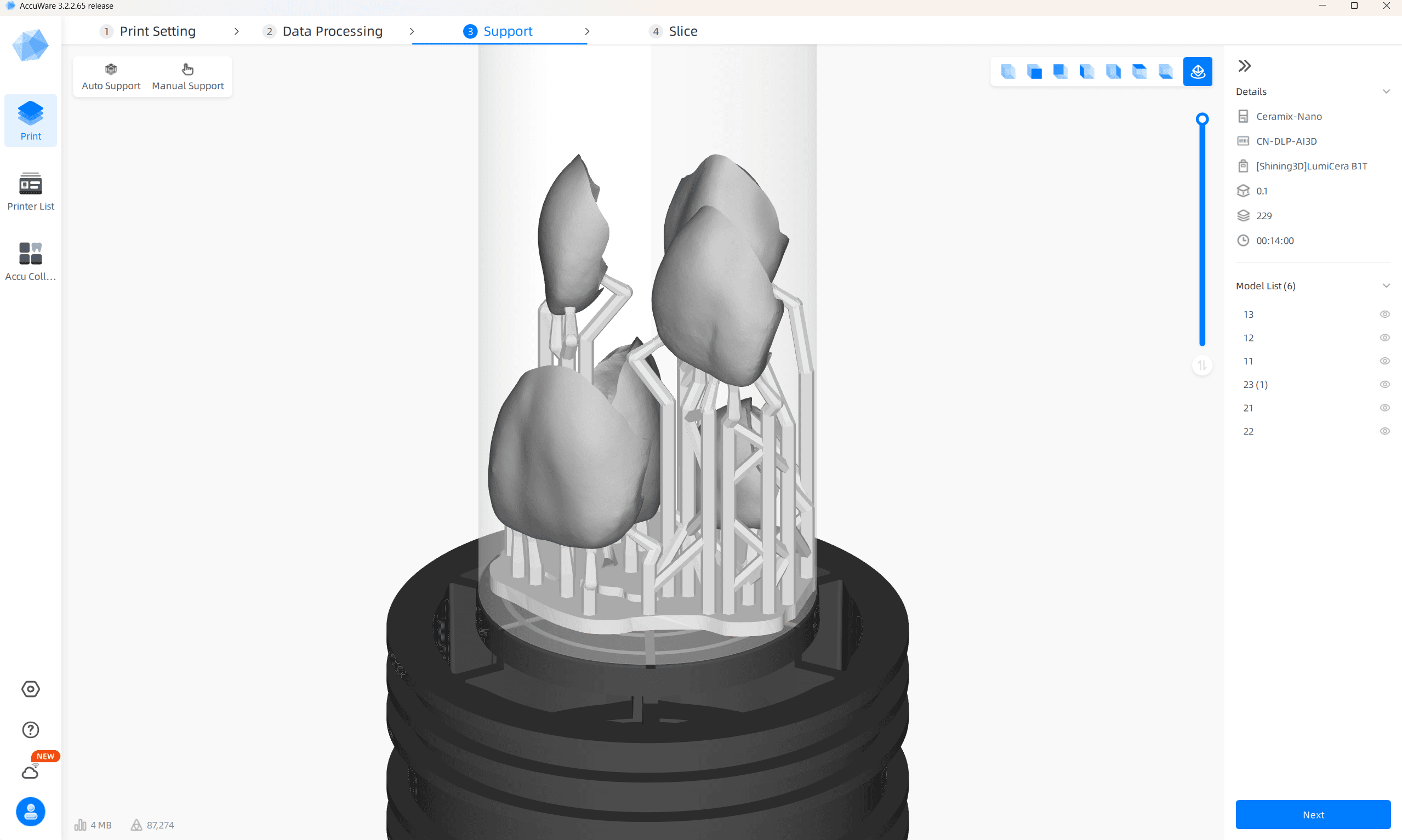Go to the Data Processing step

coord(323,31)
